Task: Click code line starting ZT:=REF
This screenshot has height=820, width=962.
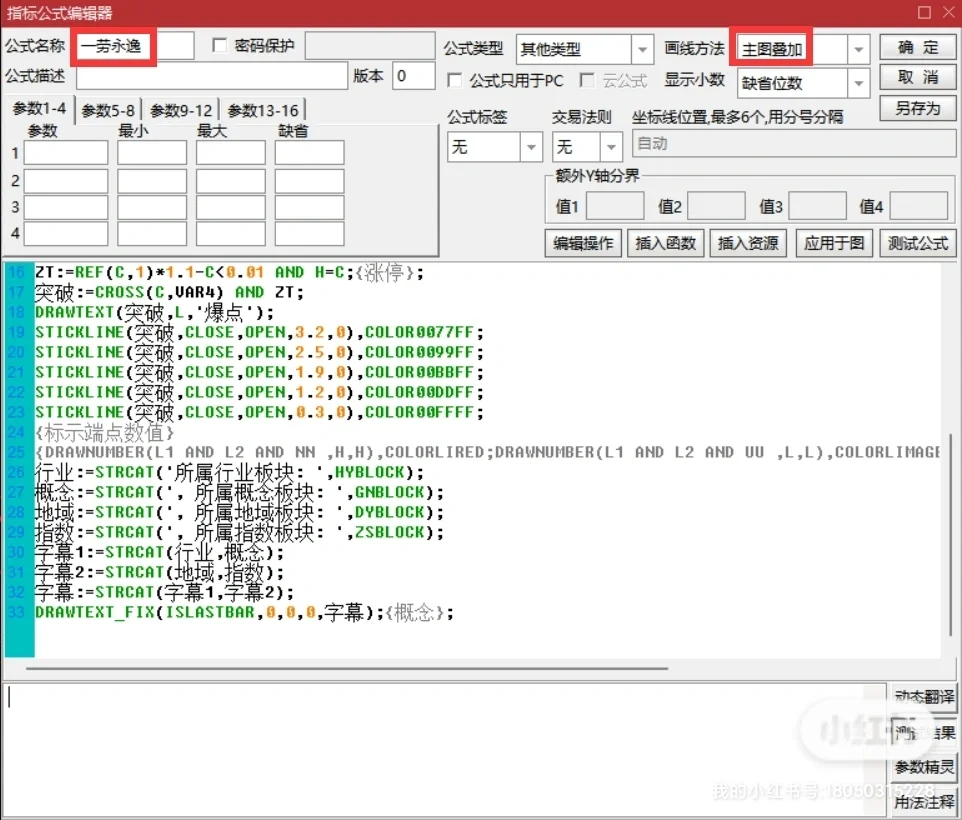Action: pyautogui.click(x=229, y=272)
